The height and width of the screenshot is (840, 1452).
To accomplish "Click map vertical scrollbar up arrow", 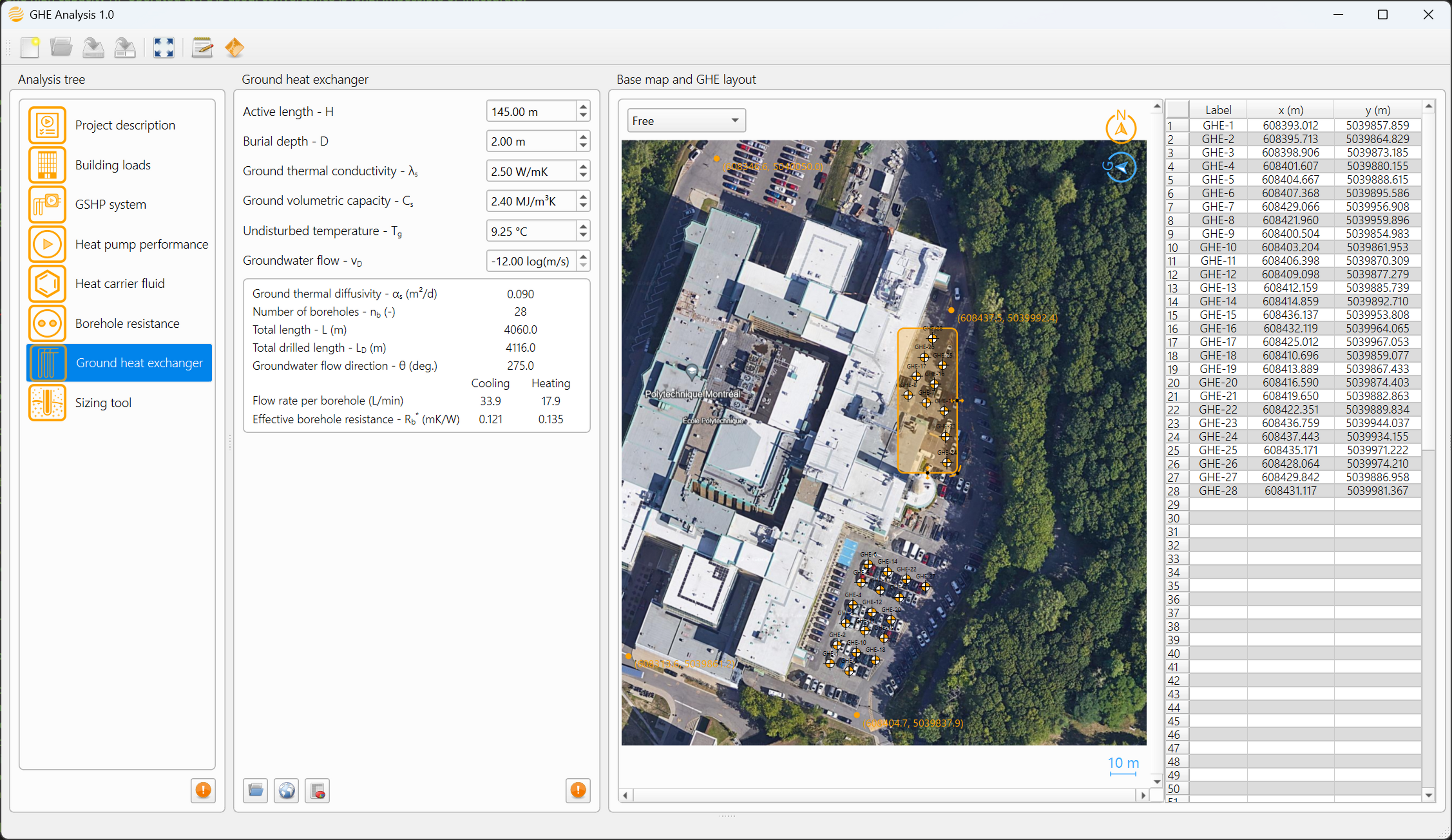I will pos(1156,107).
